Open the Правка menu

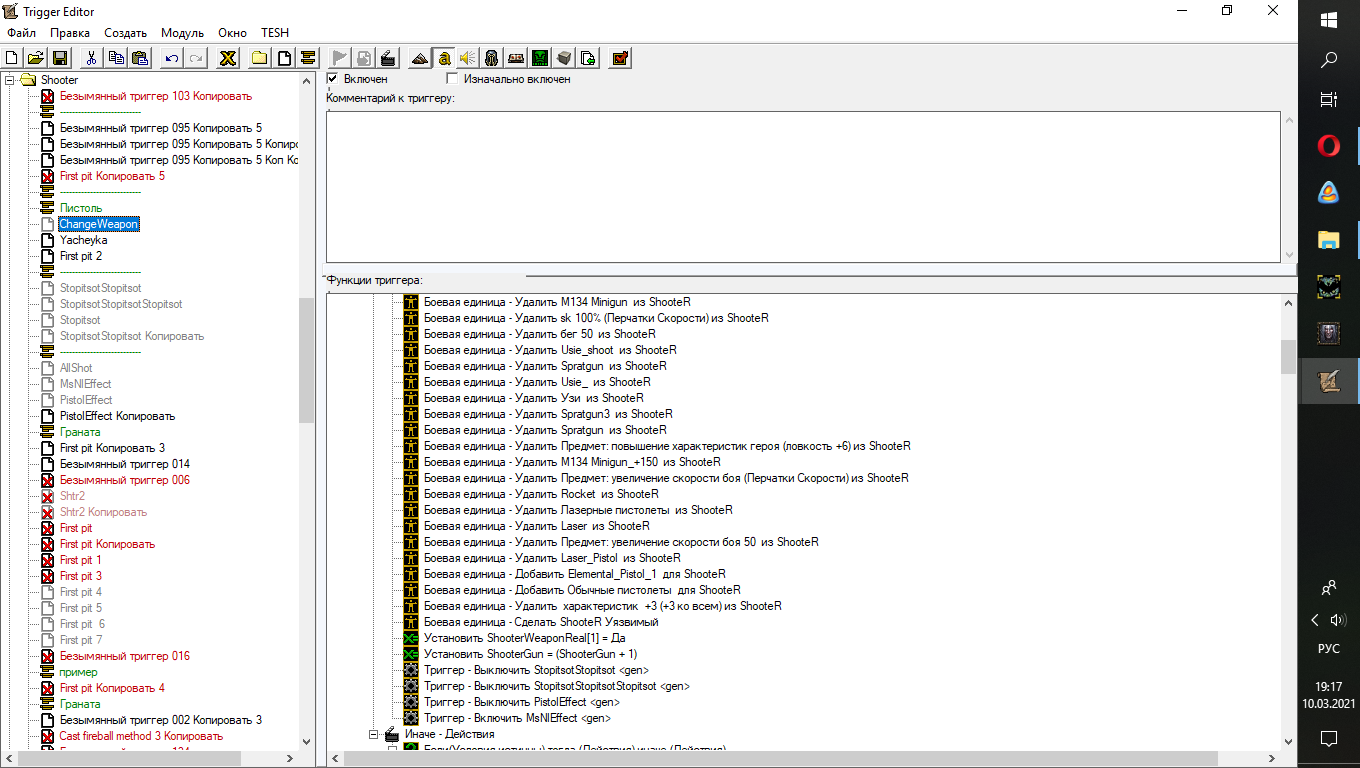point(69,33)
